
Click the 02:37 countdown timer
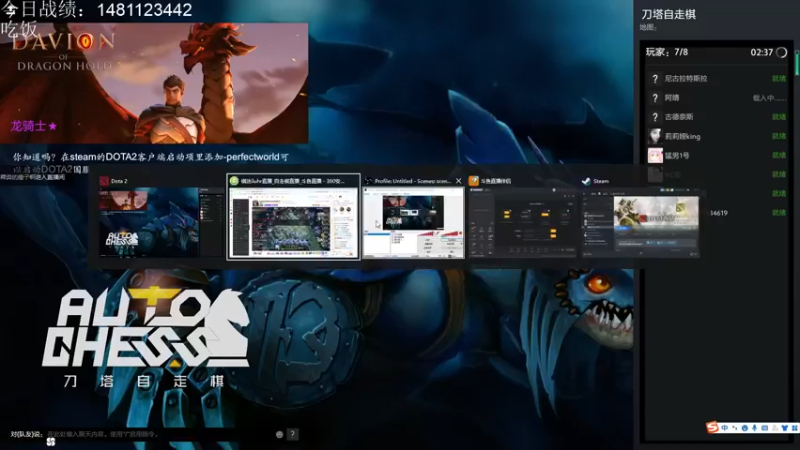pos(761,52)
